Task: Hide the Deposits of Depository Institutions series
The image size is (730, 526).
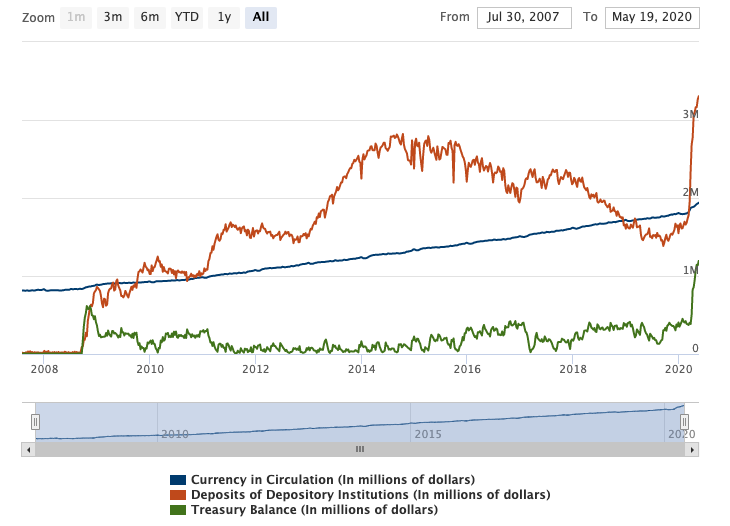Action: (370, 495)
